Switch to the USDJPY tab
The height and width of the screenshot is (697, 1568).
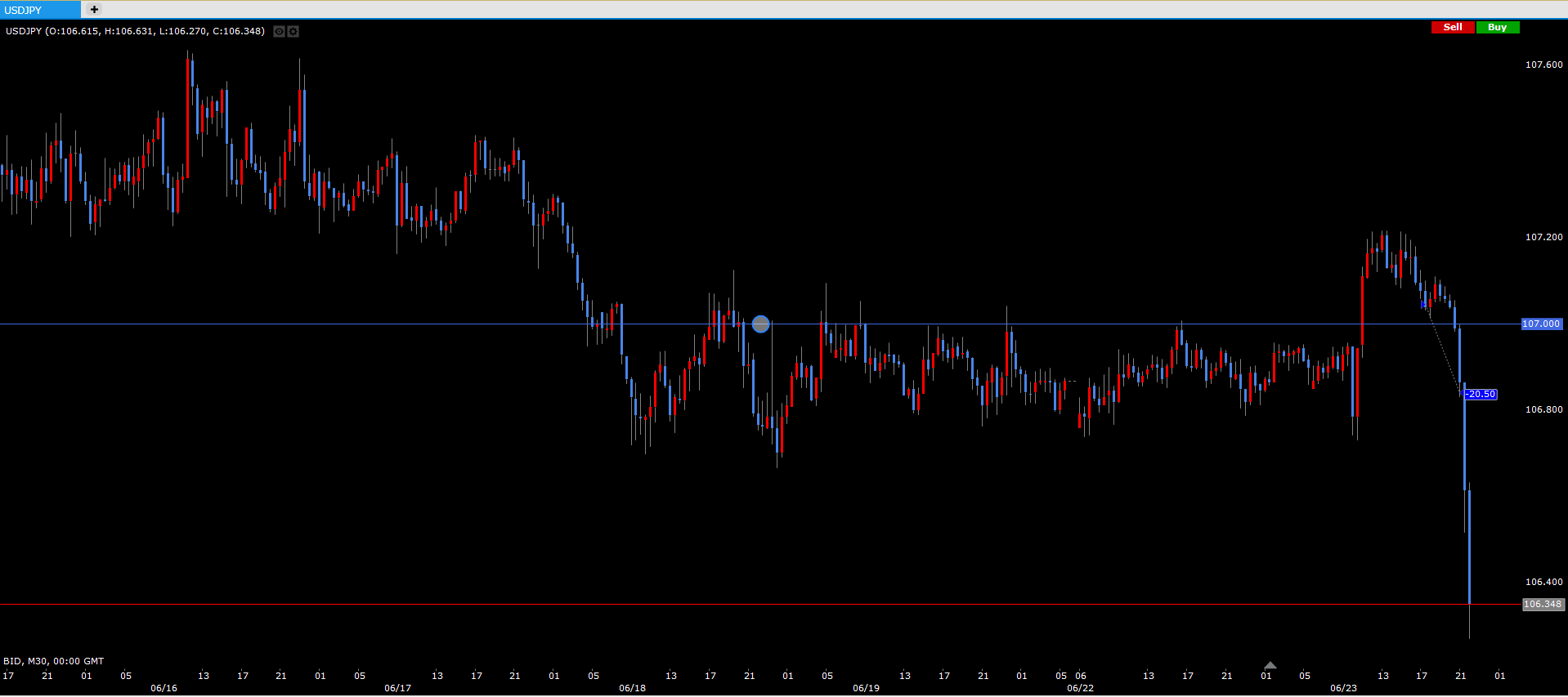pyautogui.click(x=40, y=10)
